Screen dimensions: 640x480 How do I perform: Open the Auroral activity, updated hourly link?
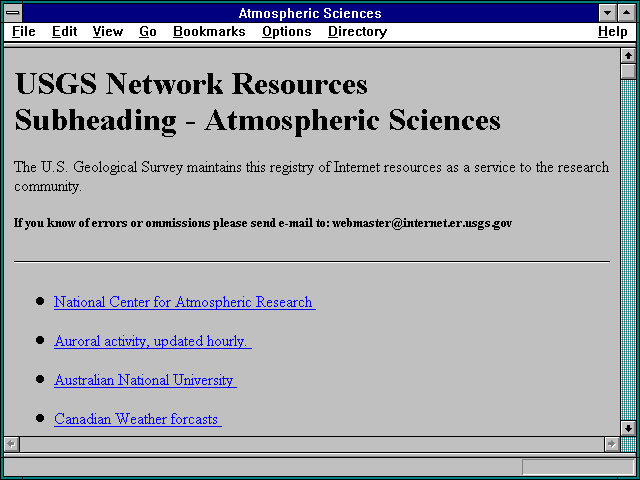pos(153,341)
